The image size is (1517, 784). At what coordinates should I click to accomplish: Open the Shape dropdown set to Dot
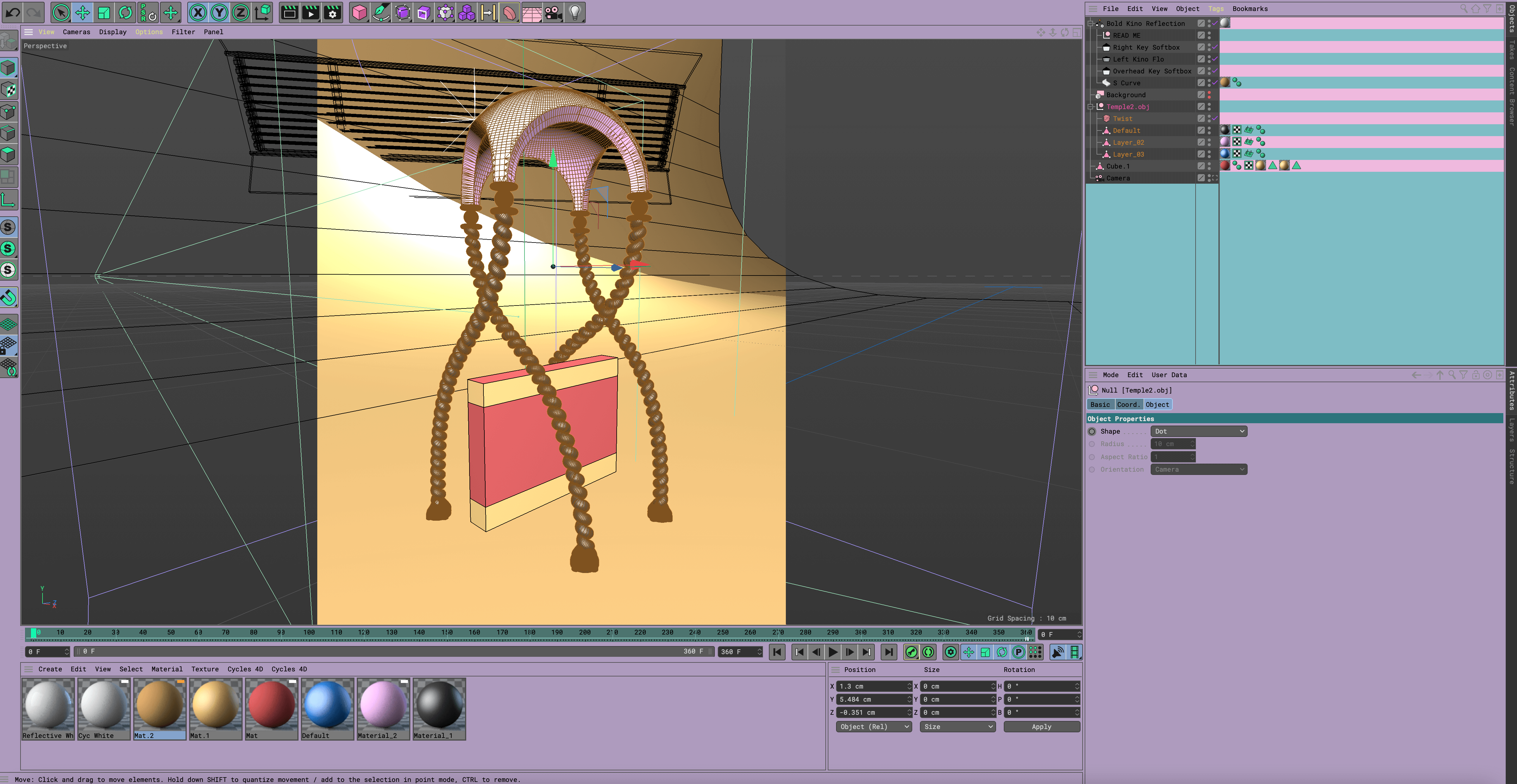tap(1199, 431)
